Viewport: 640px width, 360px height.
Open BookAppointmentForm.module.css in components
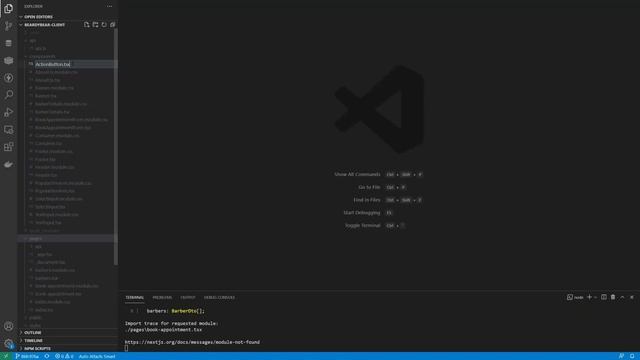click(x=71, y=120)
